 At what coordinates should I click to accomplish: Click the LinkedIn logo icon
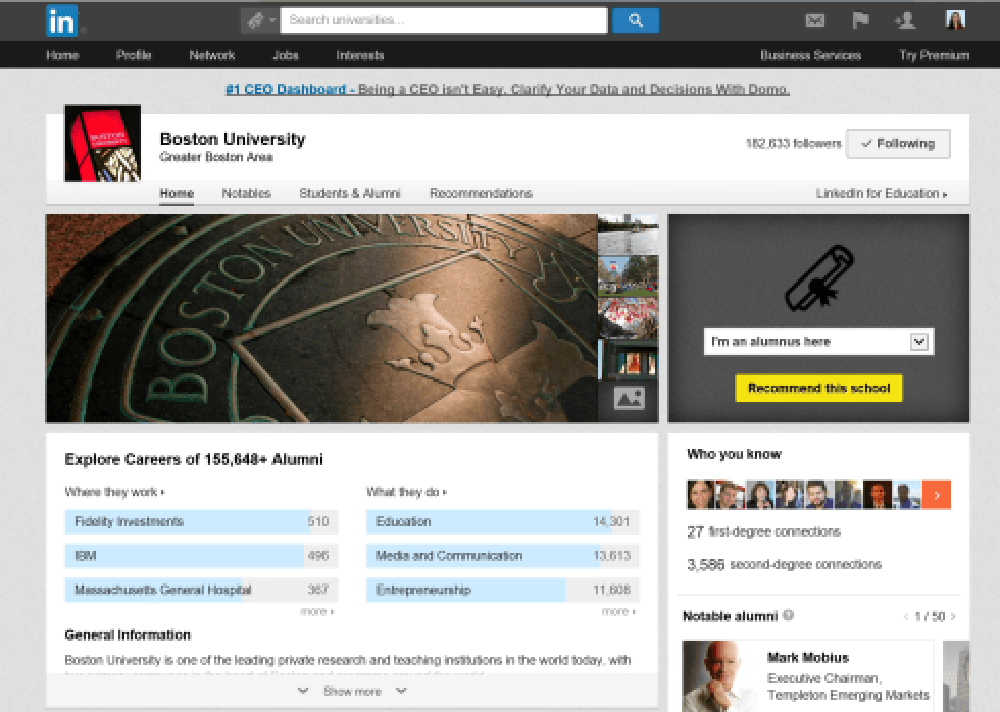pyautogui.click(x=62, y=20)
